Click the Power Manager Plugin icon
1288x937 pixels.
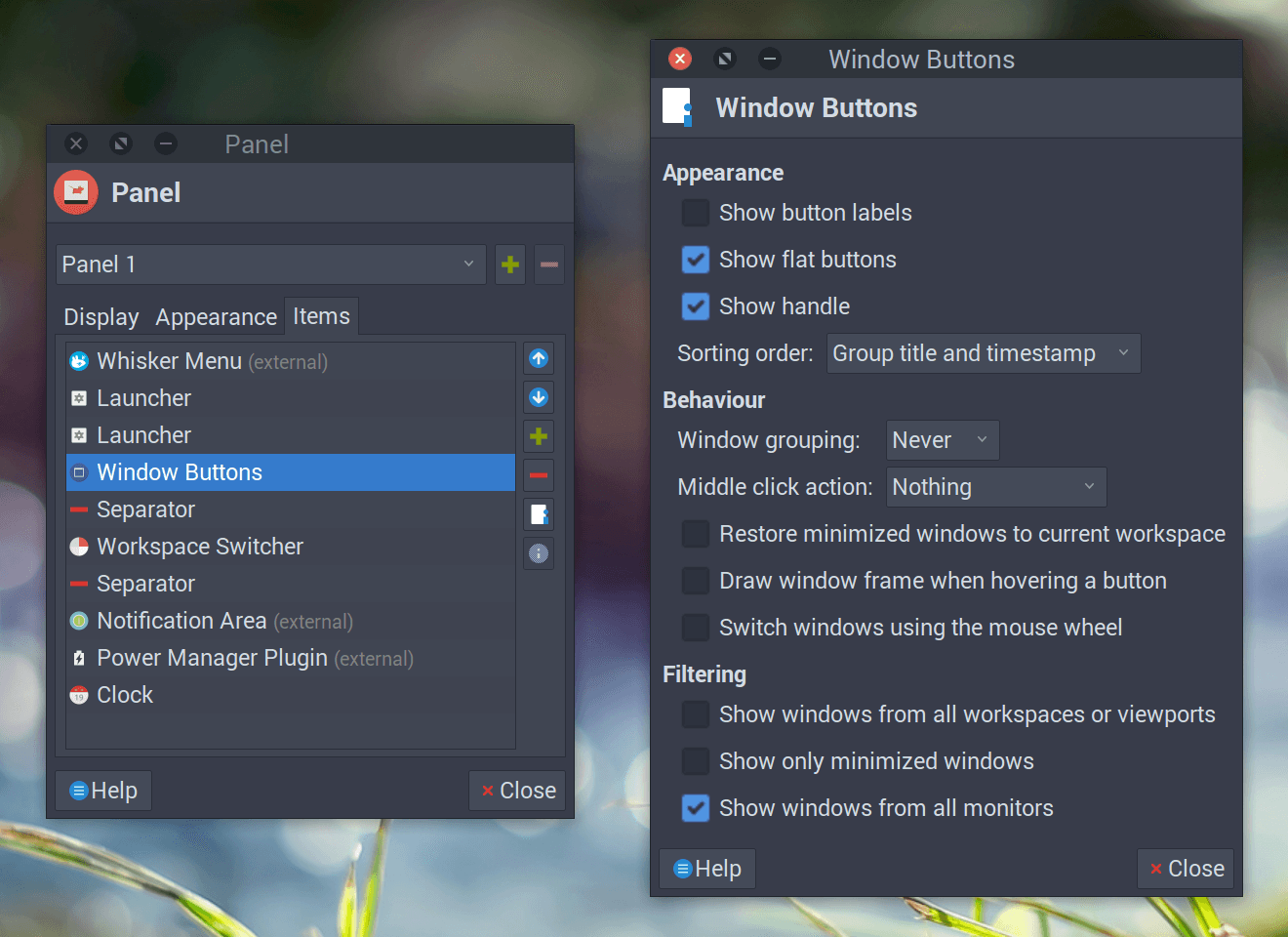pyautogui.click(x=79, y=658)
